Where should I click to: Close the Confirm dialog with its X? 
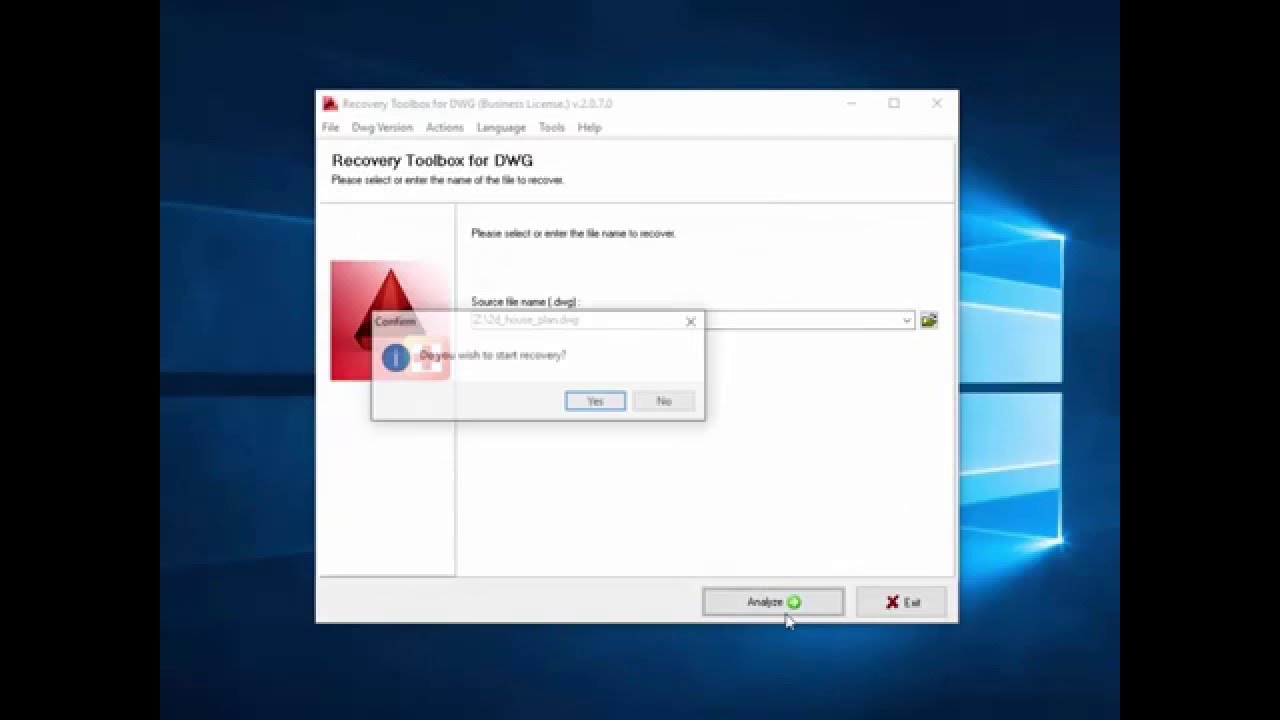690,322
